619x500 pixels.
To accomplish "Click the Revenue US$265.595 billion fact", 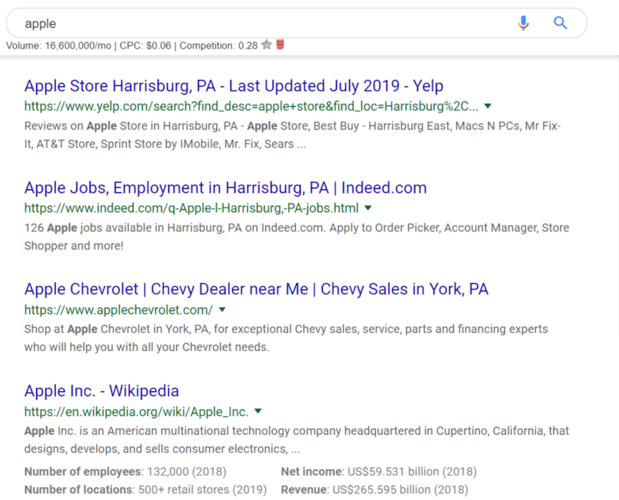I will pos(374,490).
